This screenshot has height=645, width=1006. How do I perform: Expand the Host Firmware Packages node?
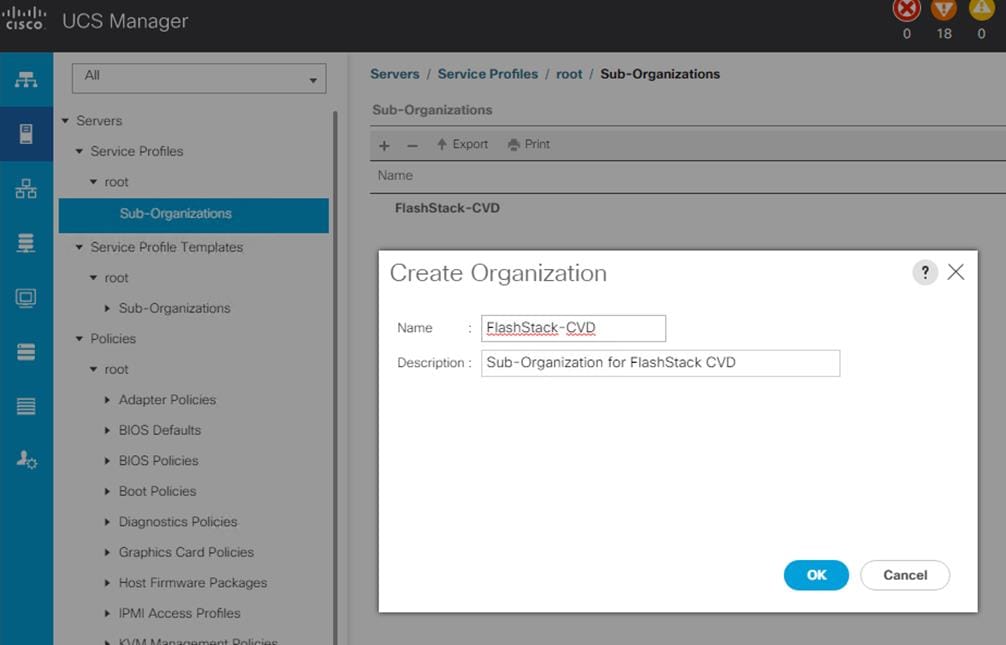(x=107, y=583)
